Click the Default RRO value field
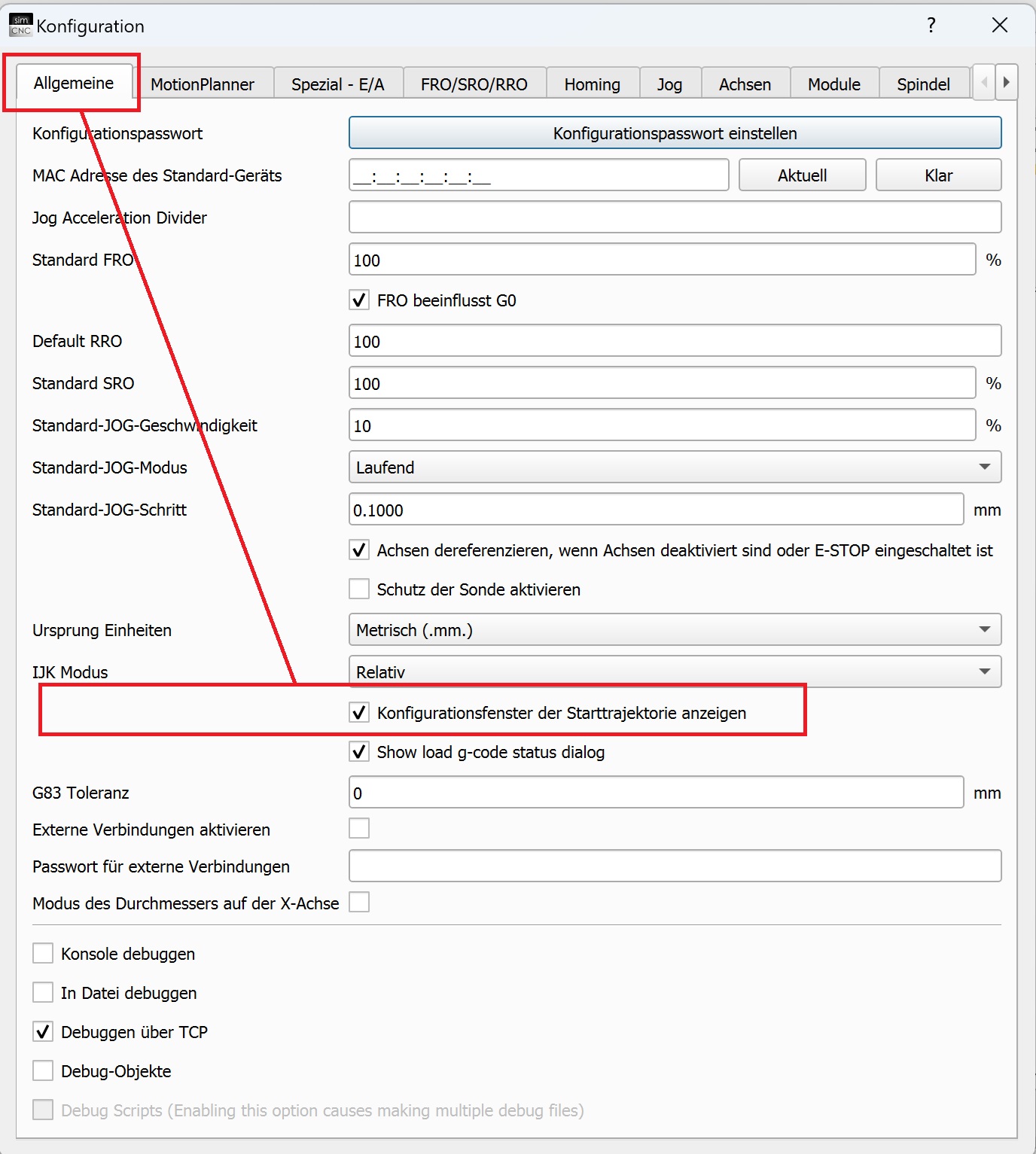This screenshot has width=1036, height=1154. [x=675, y=341]
